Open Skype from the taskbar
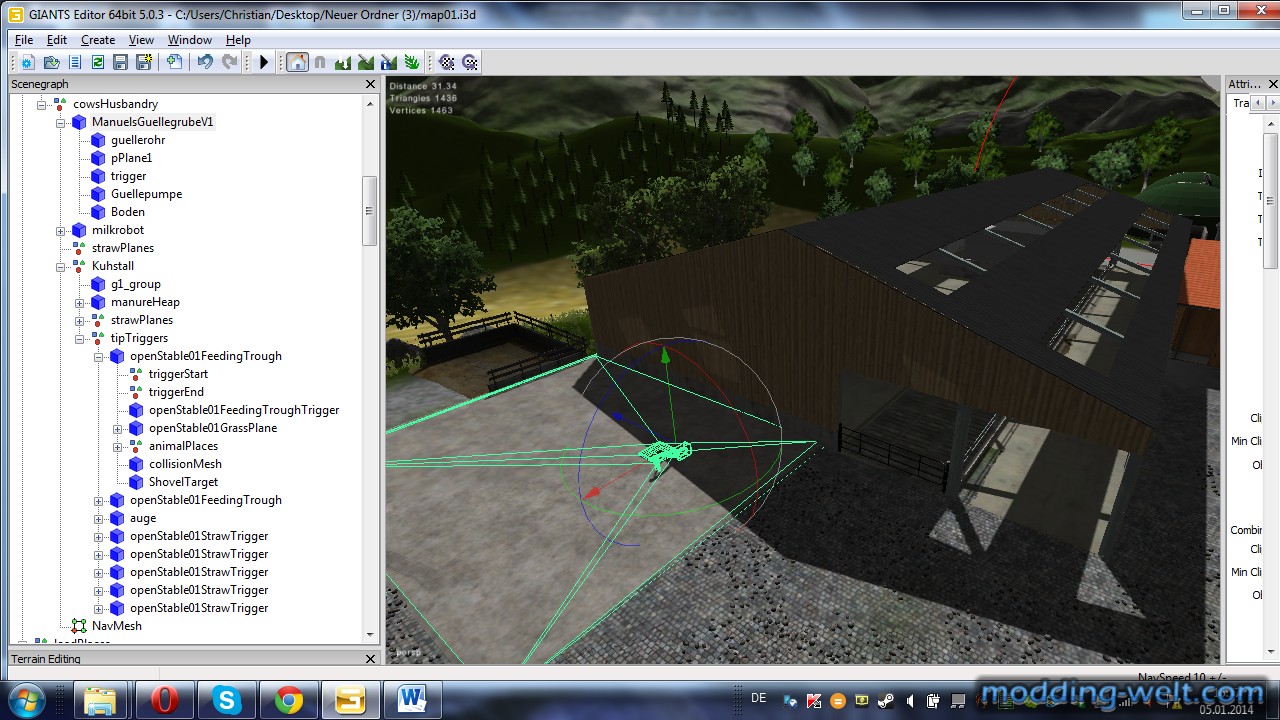This screenshot has width=1280, height=720. coord(226,700)
